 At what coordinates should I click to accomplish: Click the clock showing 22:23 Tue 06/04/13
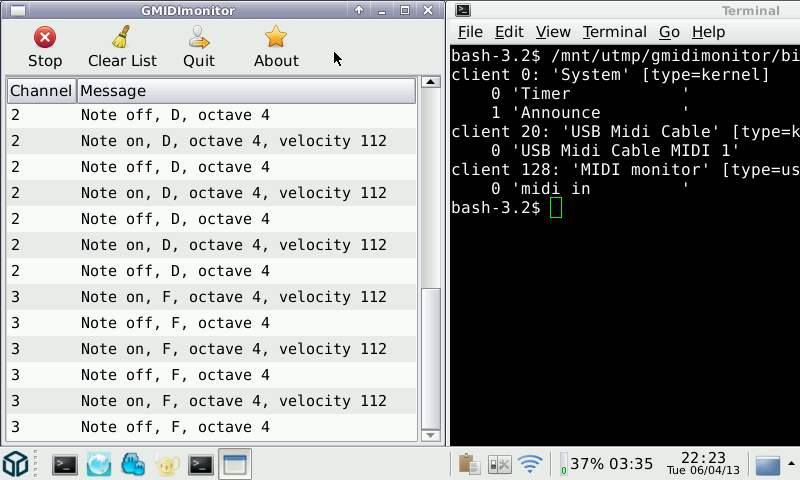pos(703,464)
